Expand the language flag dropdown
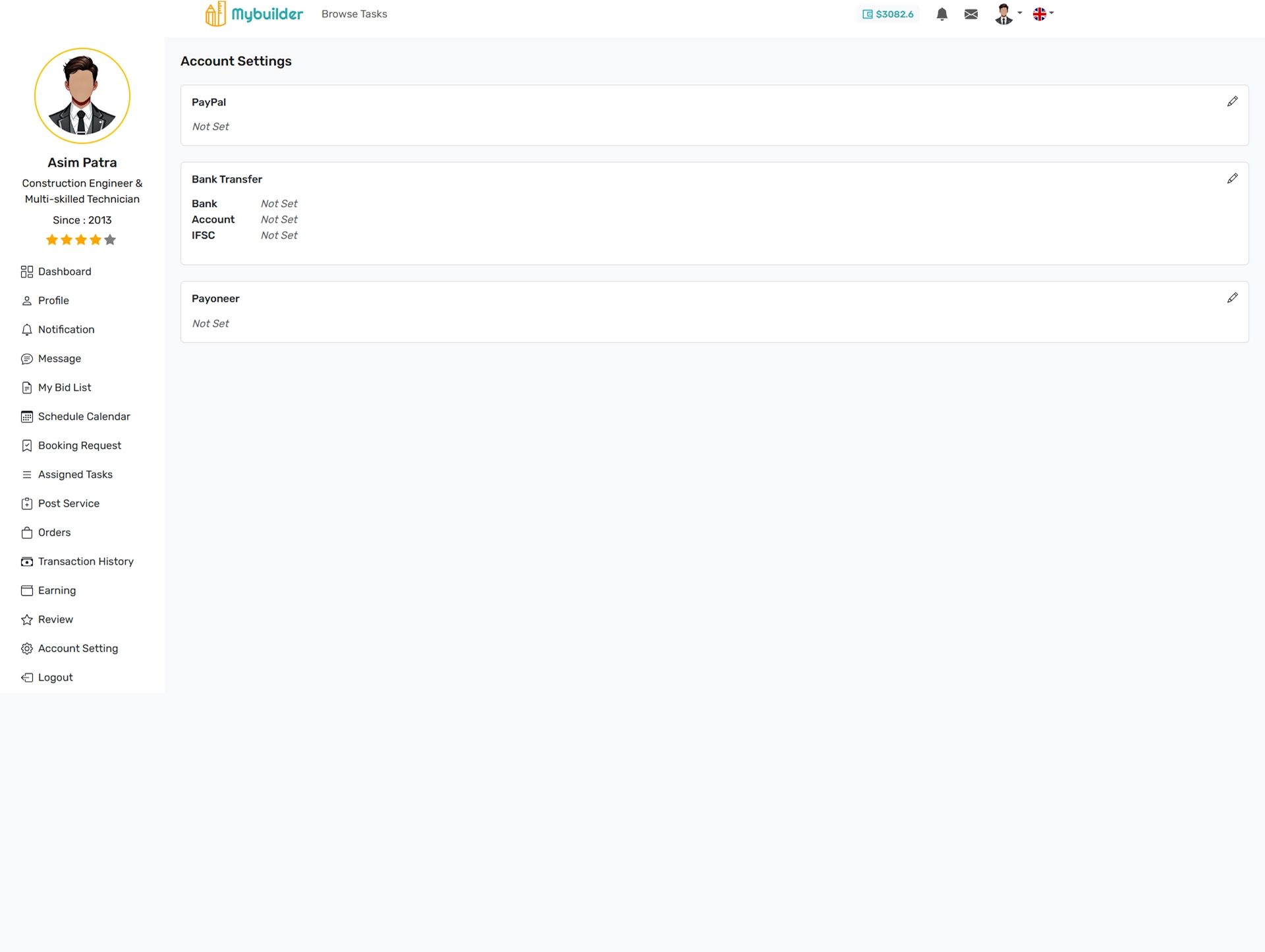 pos(1043,14)
